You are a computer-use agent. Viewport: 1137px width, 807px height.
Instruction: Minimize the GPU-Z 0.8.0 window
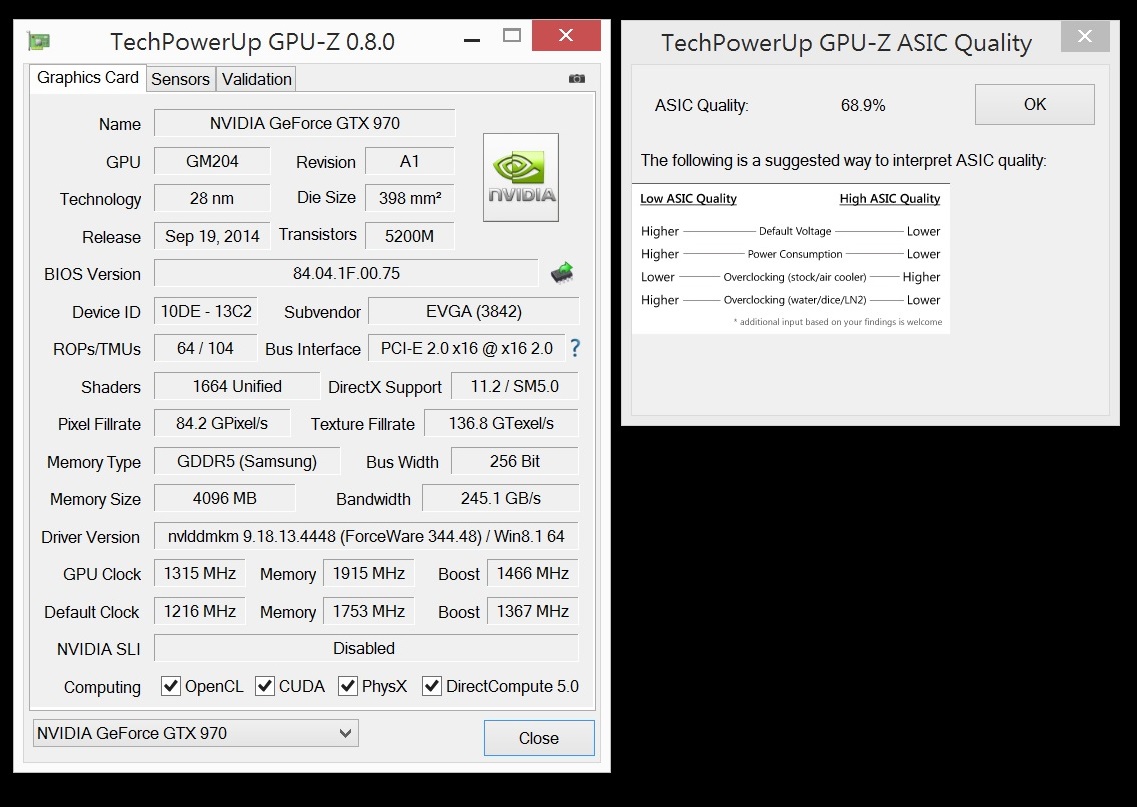point(472,40)
